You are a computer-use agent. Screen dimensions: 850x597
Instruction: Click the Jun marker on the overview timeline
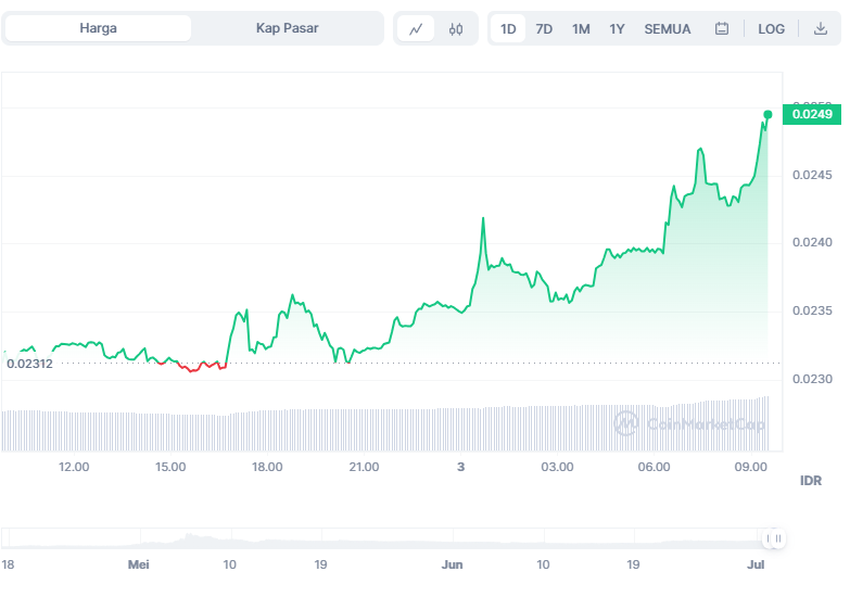click(452, 565)
